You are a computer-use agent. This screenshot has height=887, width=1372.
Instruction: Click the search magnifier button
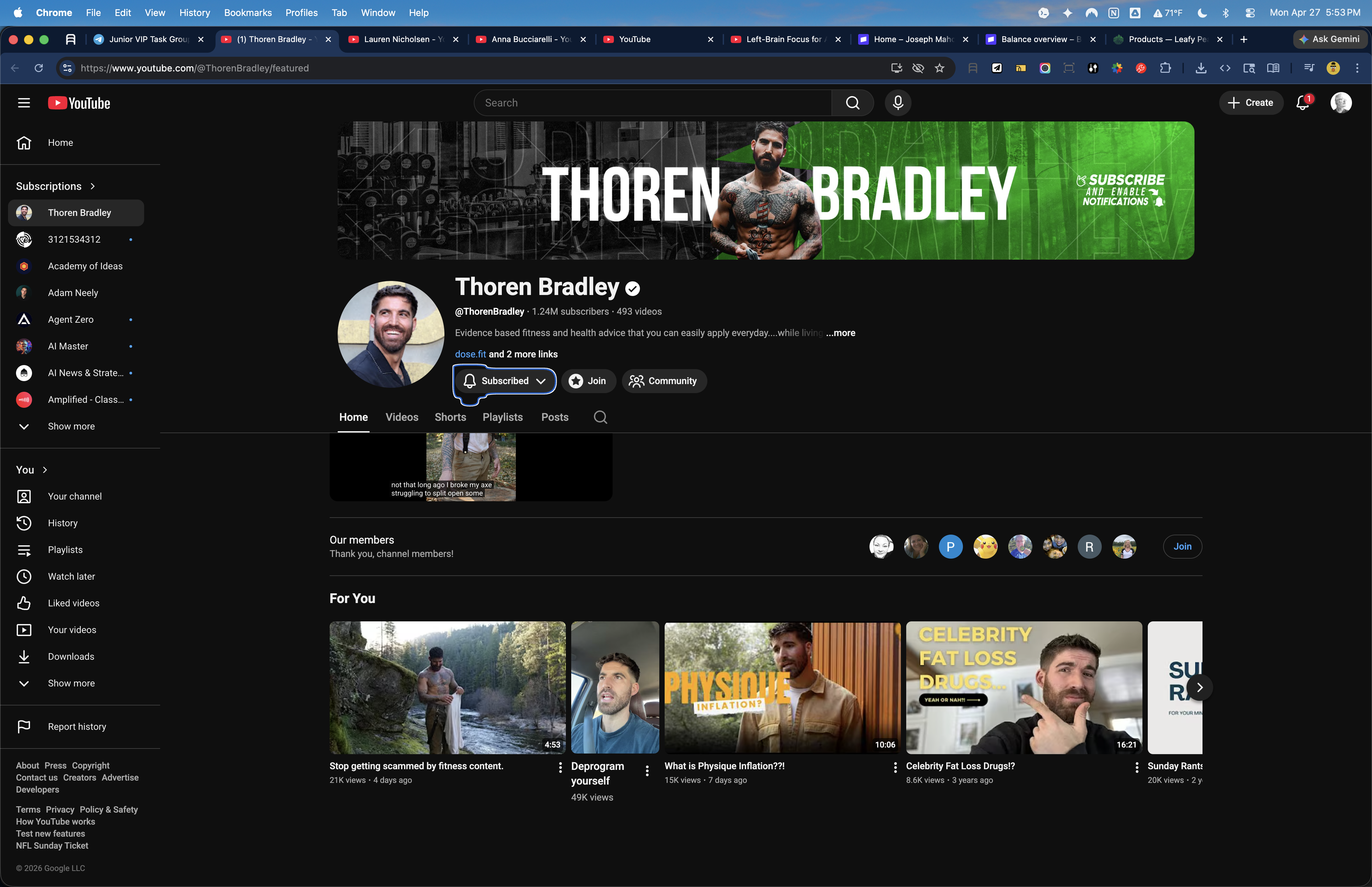click(853, 103)
